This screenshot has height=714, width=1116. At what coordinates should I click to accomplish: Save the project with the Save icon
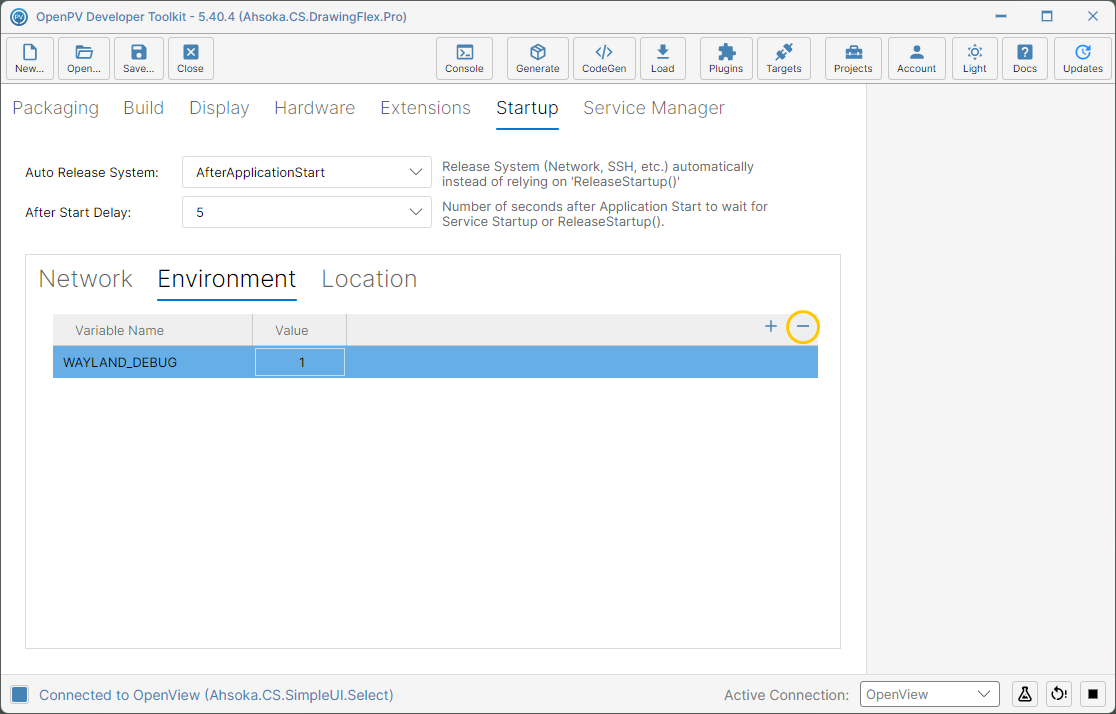tap(139, 58)
